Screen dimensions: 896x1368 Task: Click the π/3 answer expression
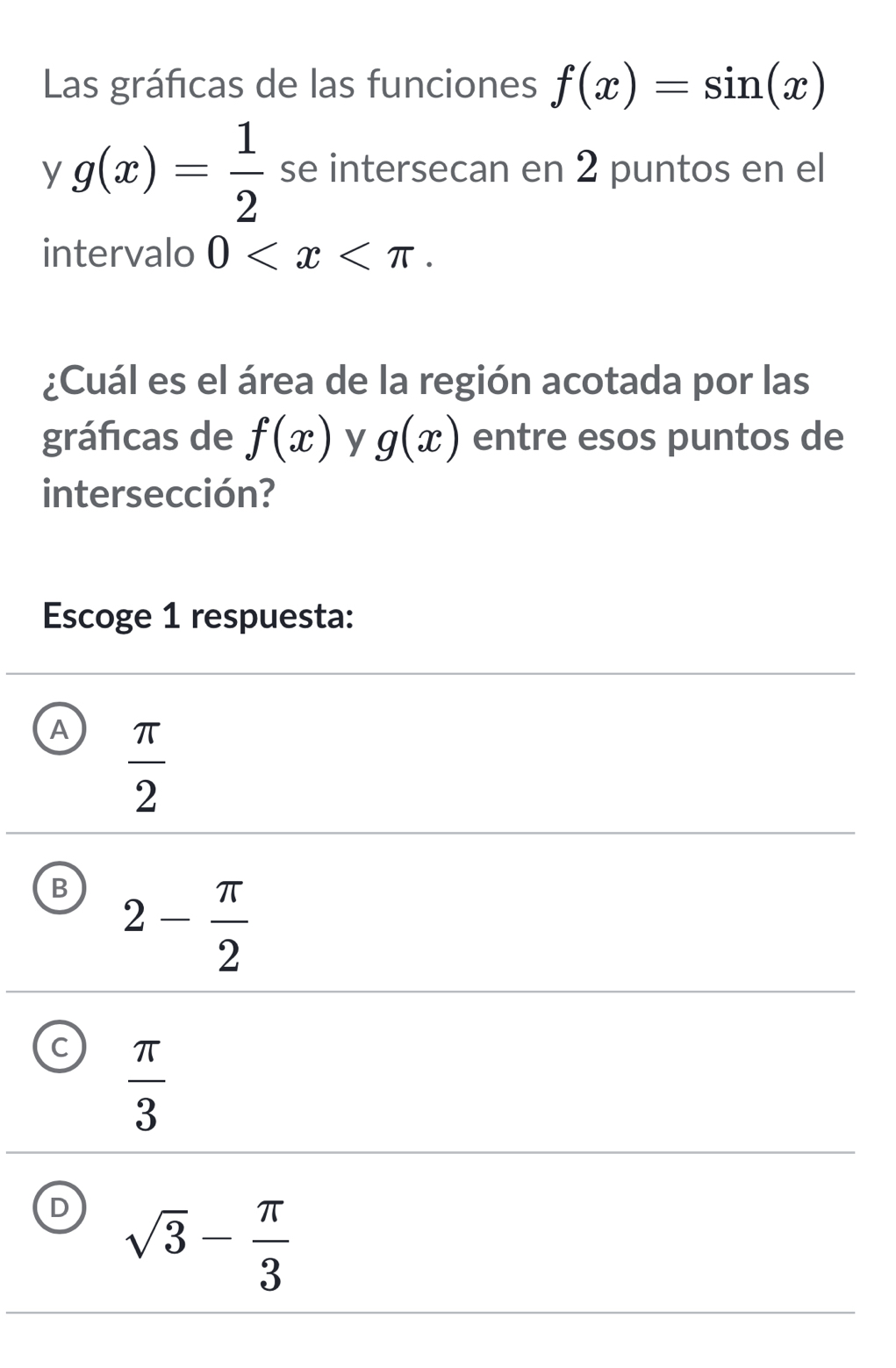click(147, 1084)
